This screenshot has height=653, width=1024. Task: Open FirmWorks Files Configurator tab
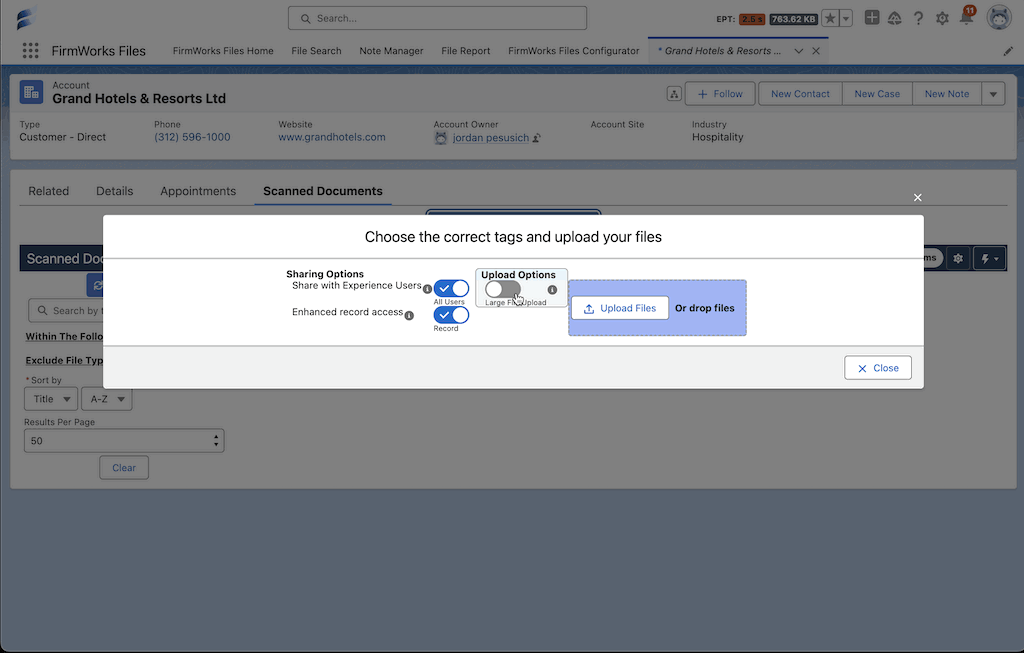click(573, 51)
